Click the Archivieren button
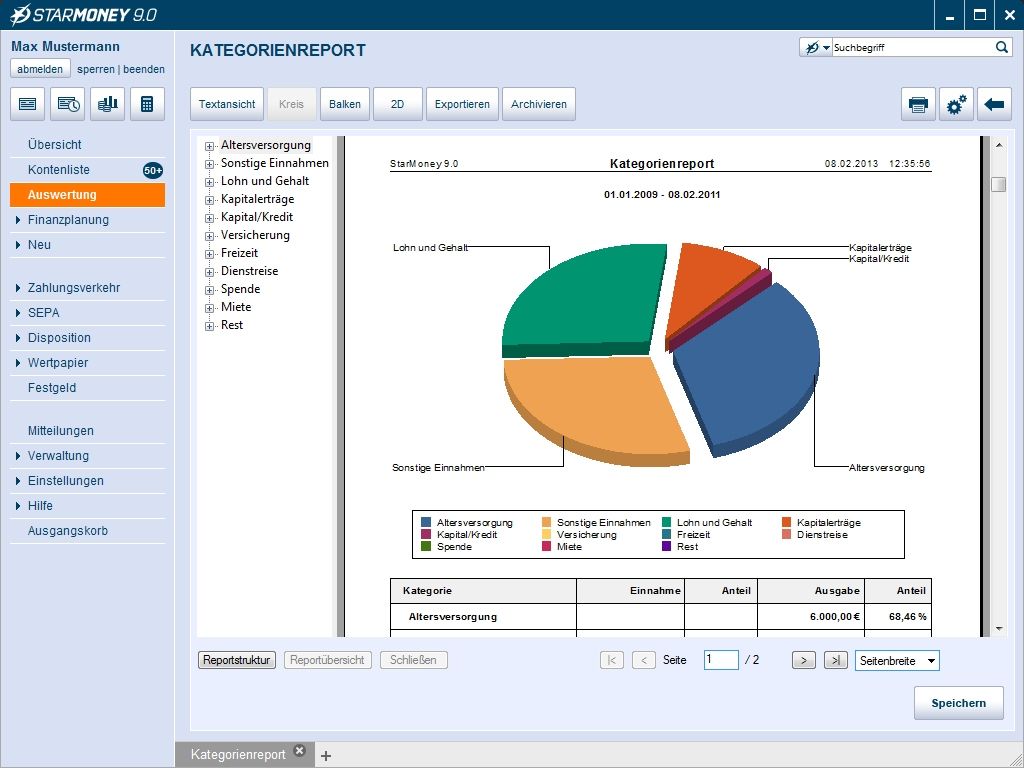The width and height of the screenshot is (1024, 768). click(x=539, y=104)
